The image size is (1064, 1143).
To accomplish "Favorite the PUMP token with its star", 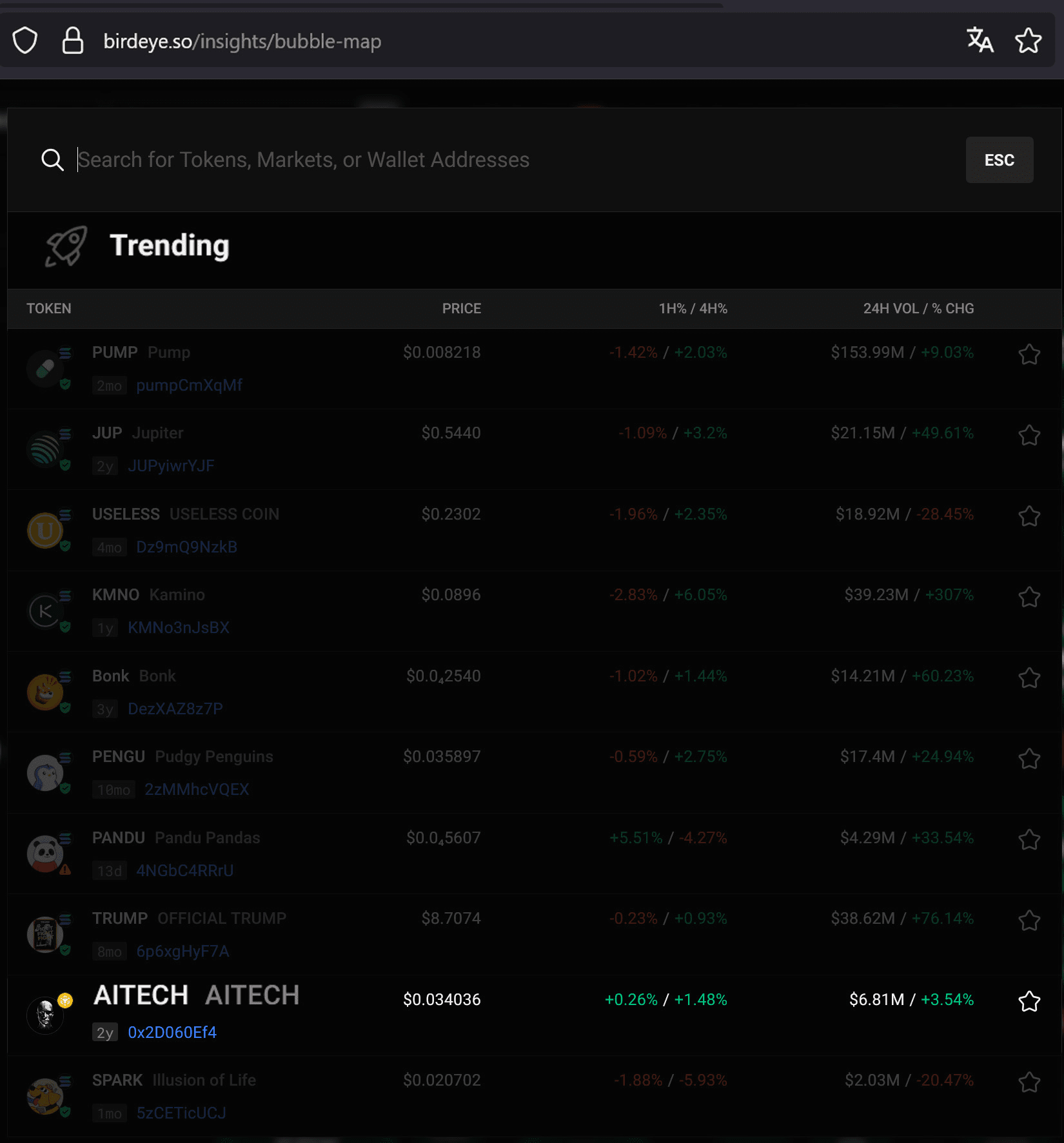I will [1029, 354].
